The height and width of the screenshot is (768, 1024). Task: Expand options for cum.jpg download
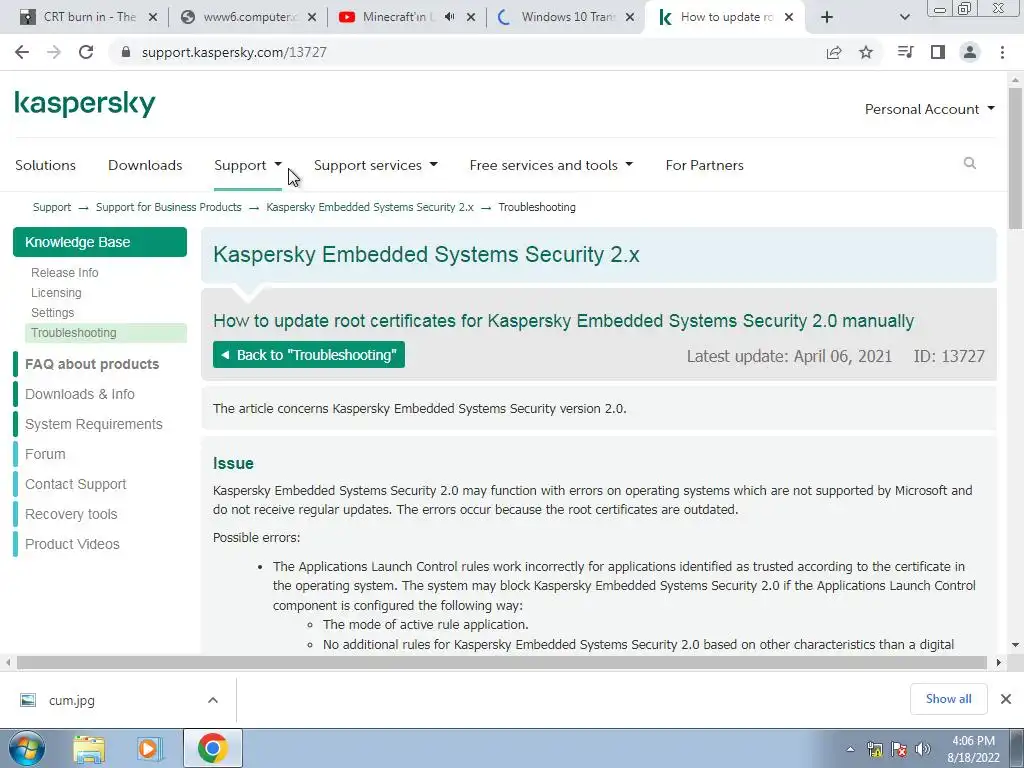(213, 700)
